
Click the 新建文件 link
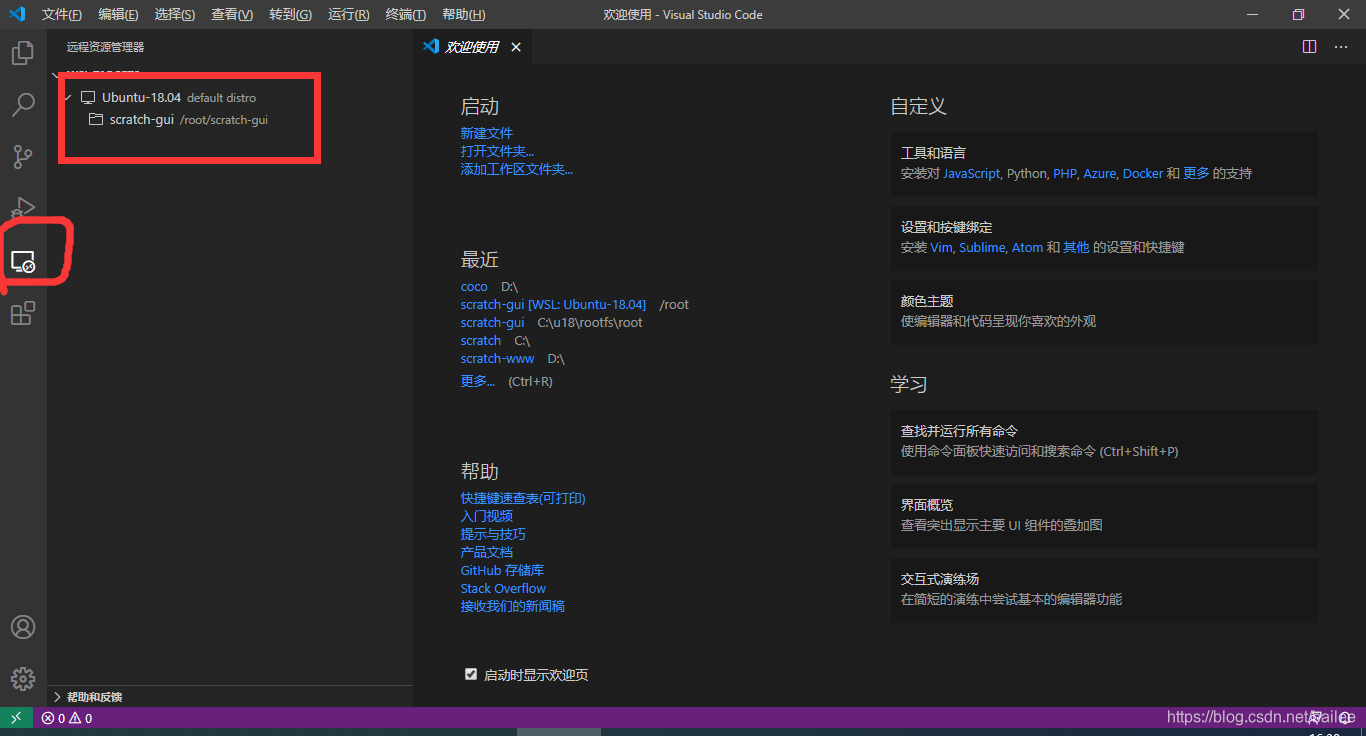(487, 133)
